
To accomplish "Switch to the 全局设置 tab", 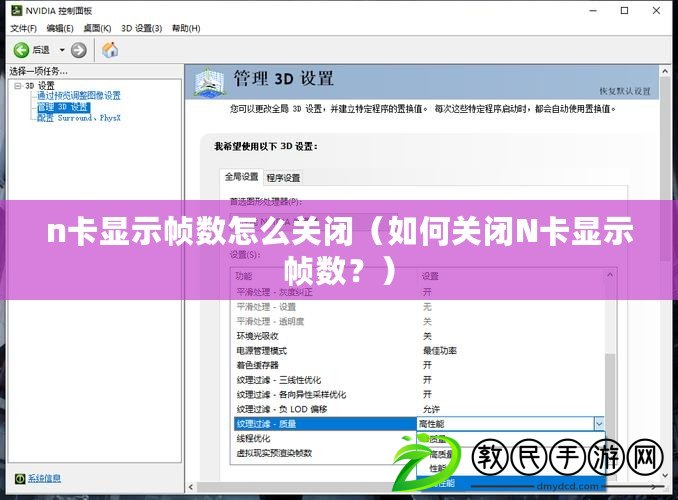I will [x=241, y=177].
